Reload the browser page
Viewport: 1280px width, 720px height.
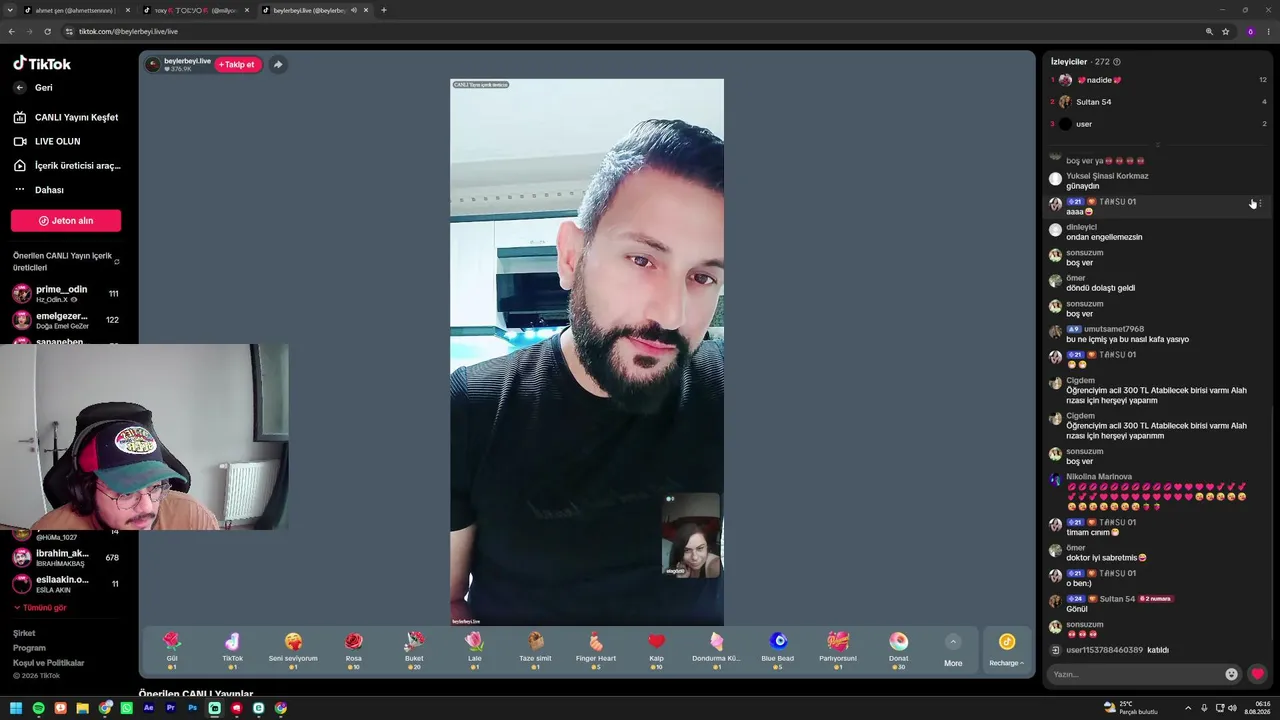click(x=47, y=31)
